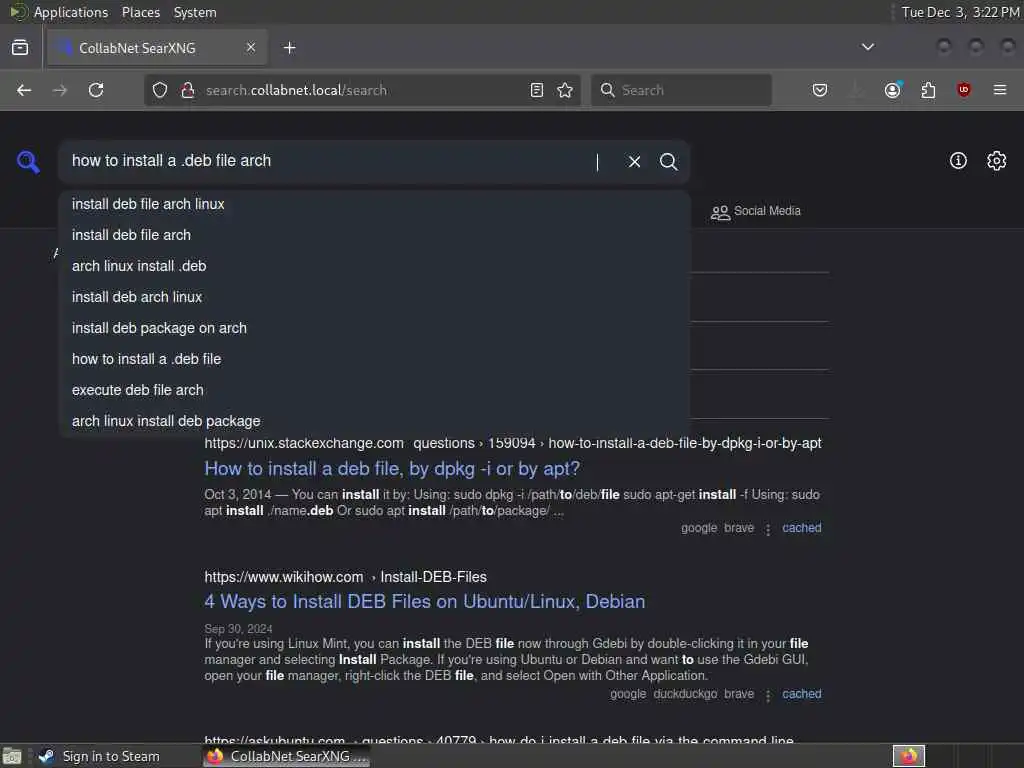Choose suggestion 'arch linux install .deb'
The height and width of the screenshot is (768, 1024).
tap(374, 266)
